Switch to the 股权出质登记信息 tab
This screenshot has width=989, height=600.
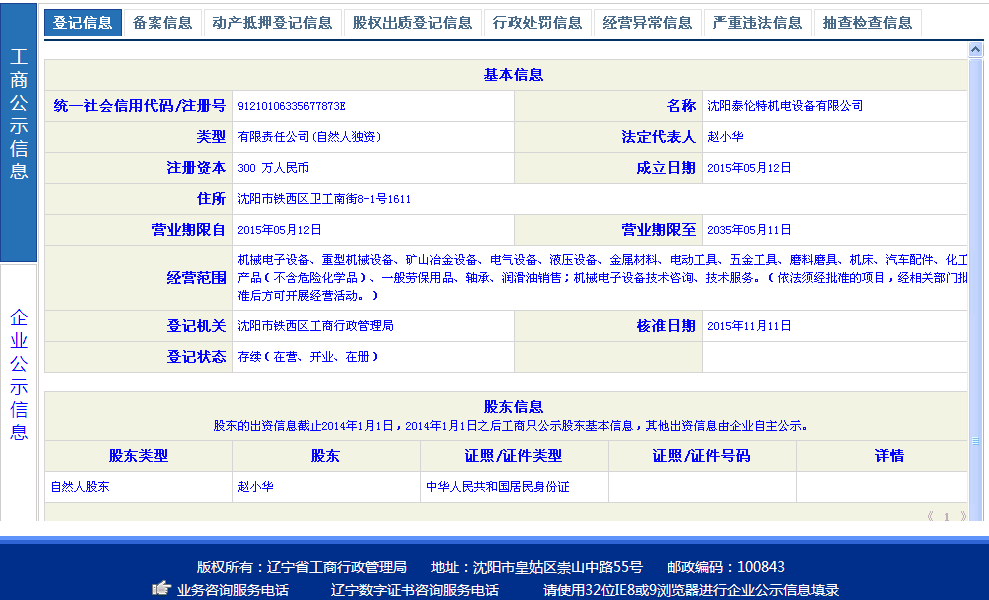pyautogui.click(x=412, y=23)
